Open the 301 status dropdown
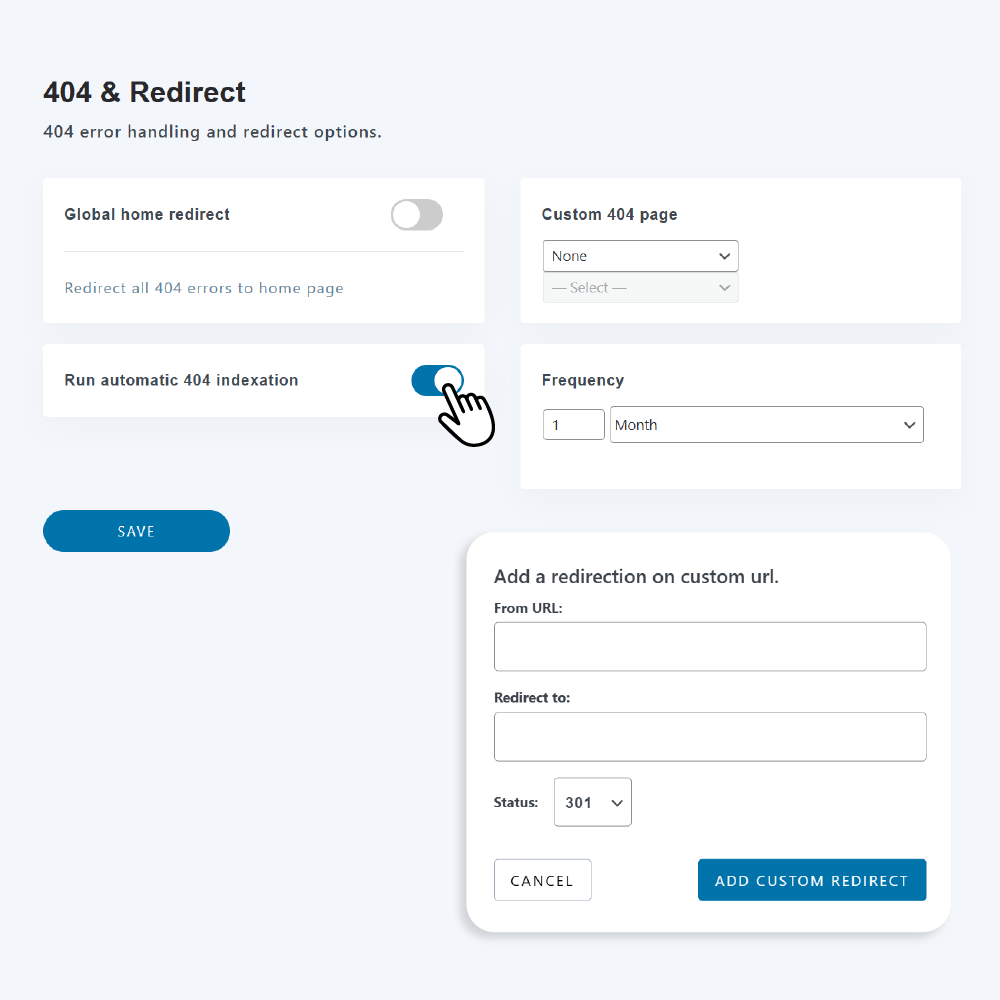Image resolution: width=1000 pixels, height=1000 pixels. click(592, 802)
